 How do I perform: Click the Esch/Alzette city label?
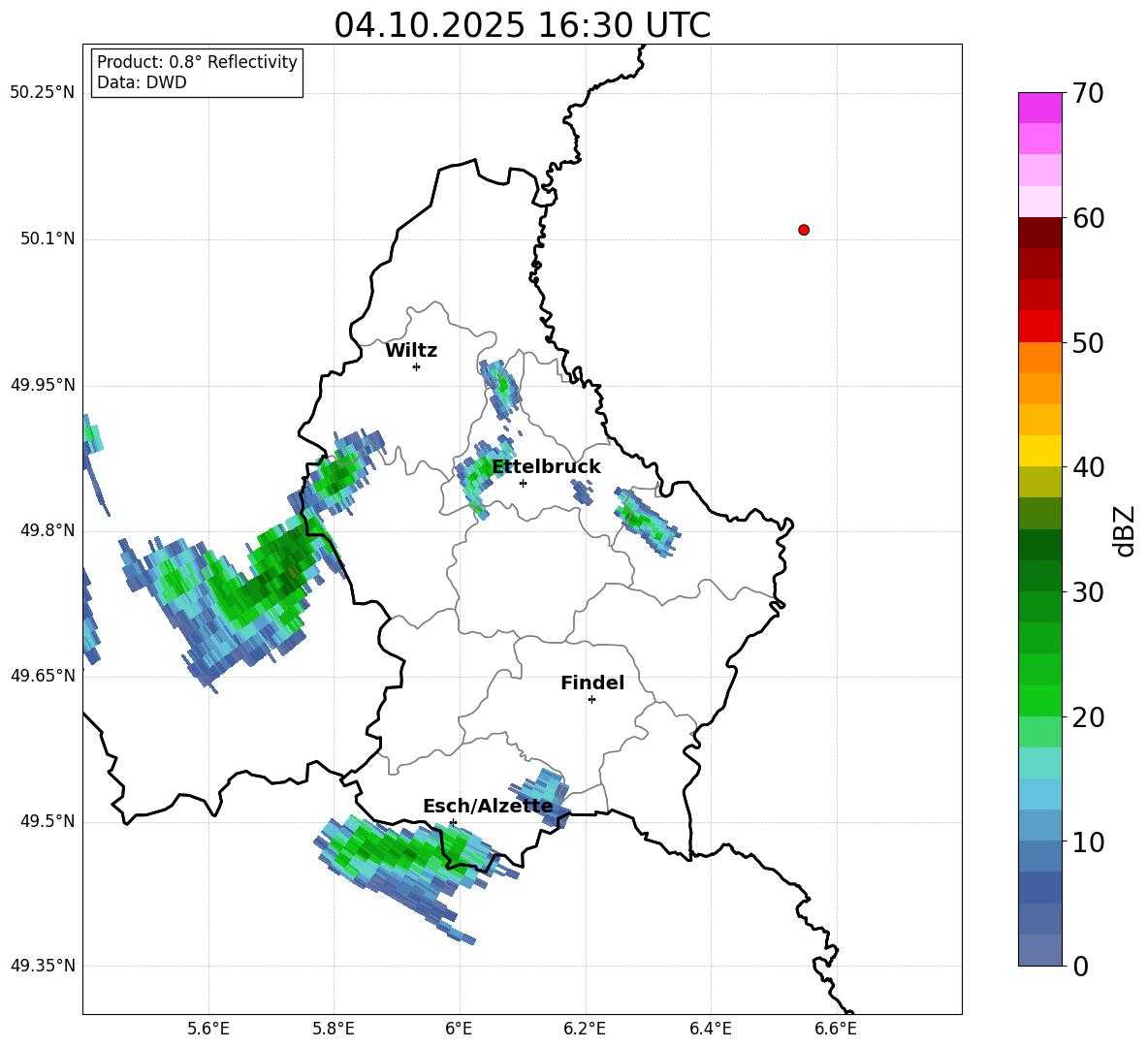coord(488,807)
